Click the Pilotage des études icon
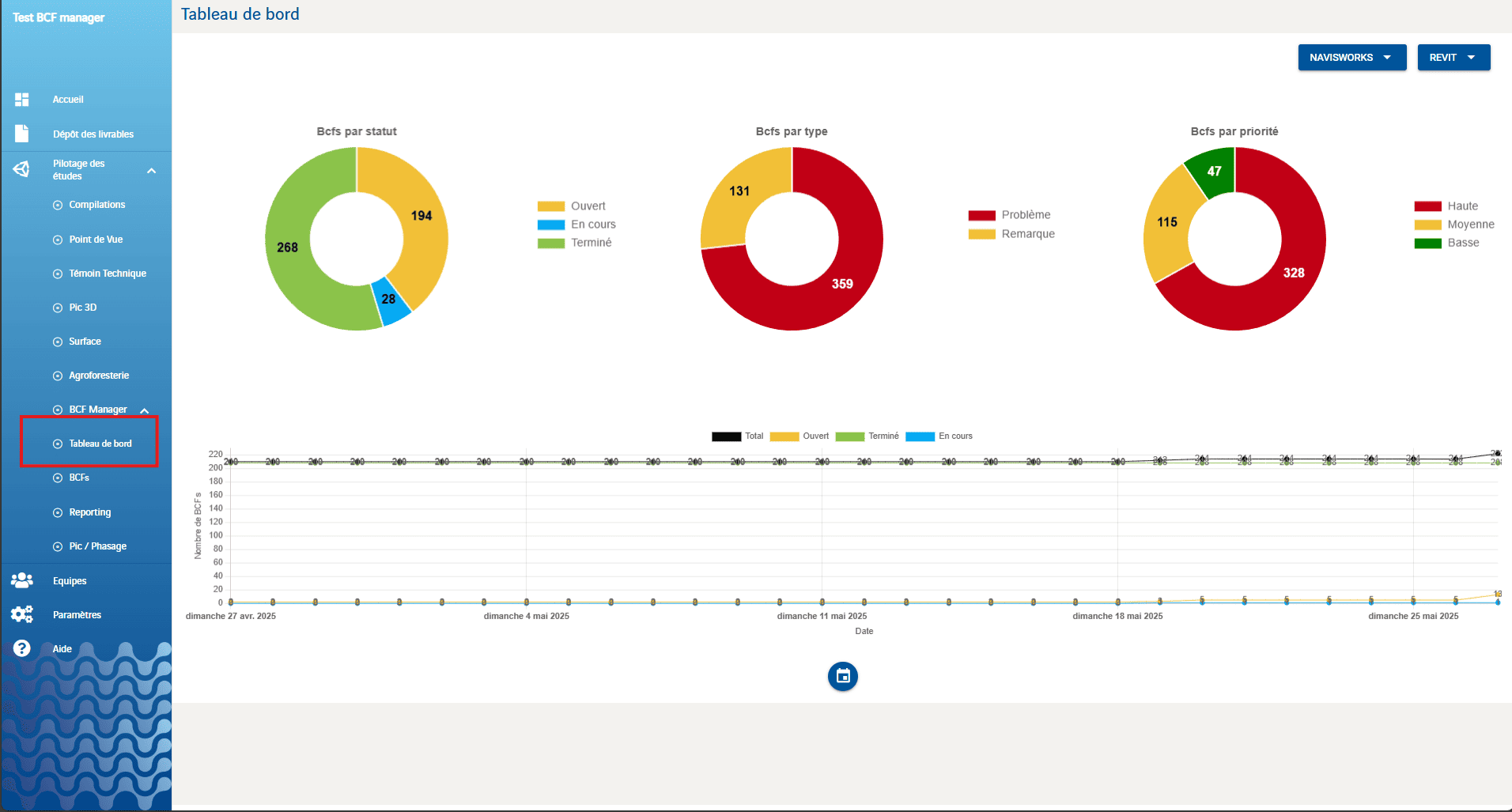 (x=22, y=169)
